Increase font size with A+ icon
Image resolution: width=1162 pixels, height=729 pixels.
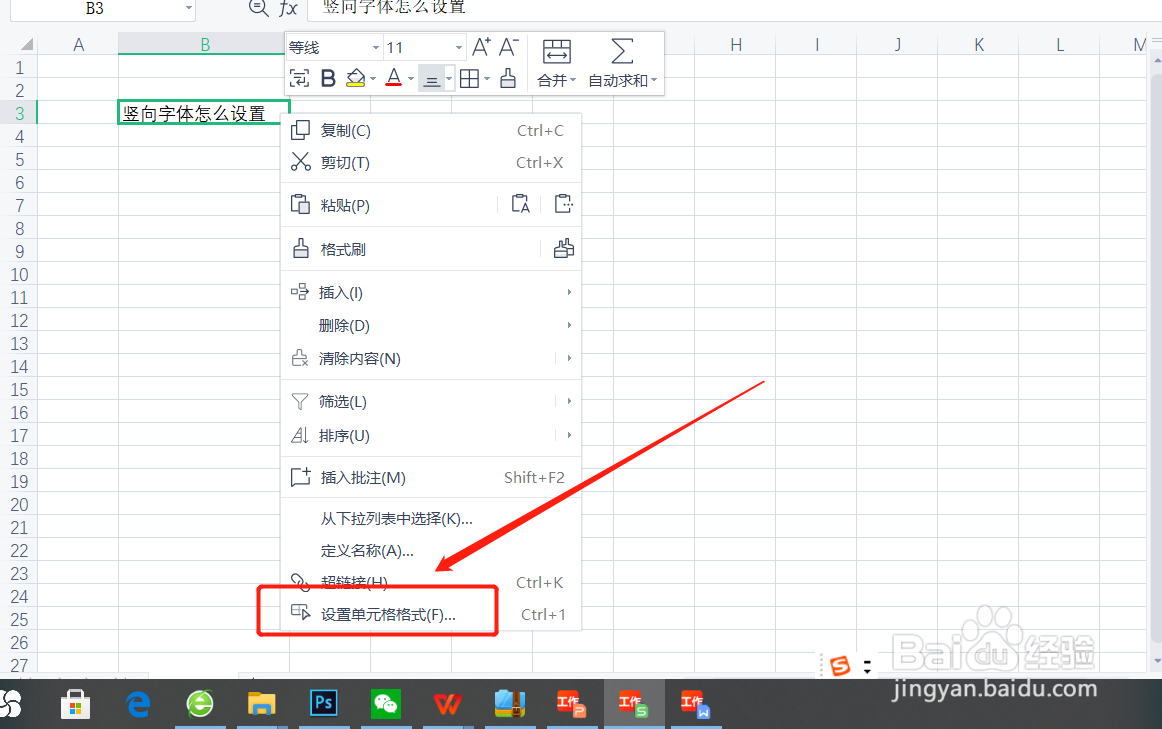tap(481, 47)
